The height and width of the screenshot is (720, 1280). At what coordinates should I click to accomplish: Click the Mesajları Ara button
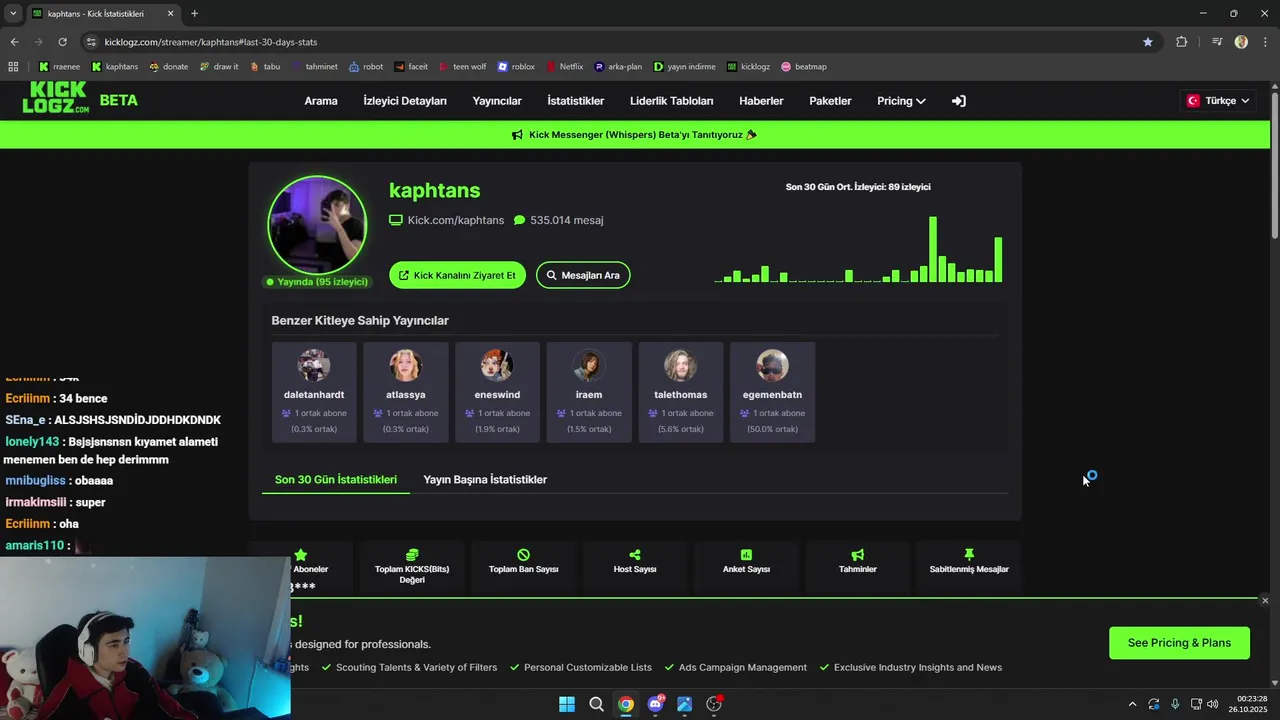point(583,275)
